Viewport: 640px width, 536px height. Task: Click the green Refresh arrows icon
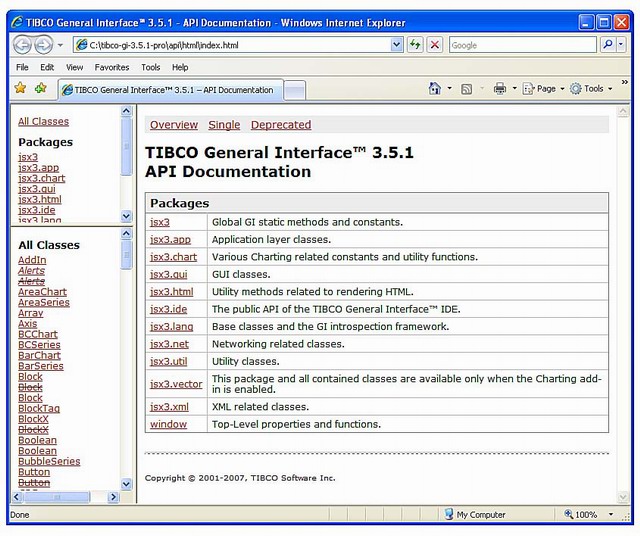[x=416, y=44]
